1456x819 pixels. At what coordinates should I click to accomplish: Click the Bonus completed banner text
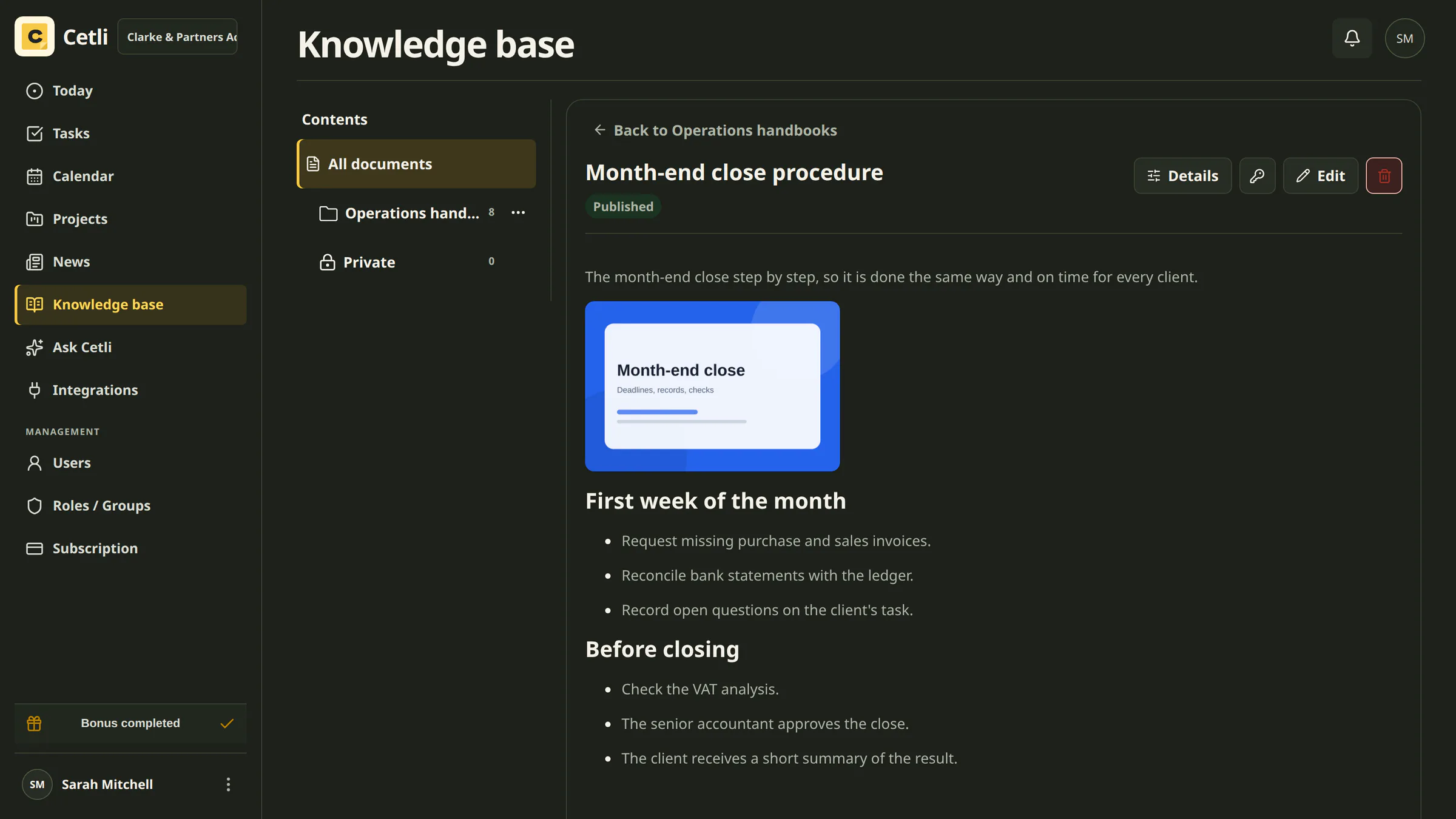130,723
